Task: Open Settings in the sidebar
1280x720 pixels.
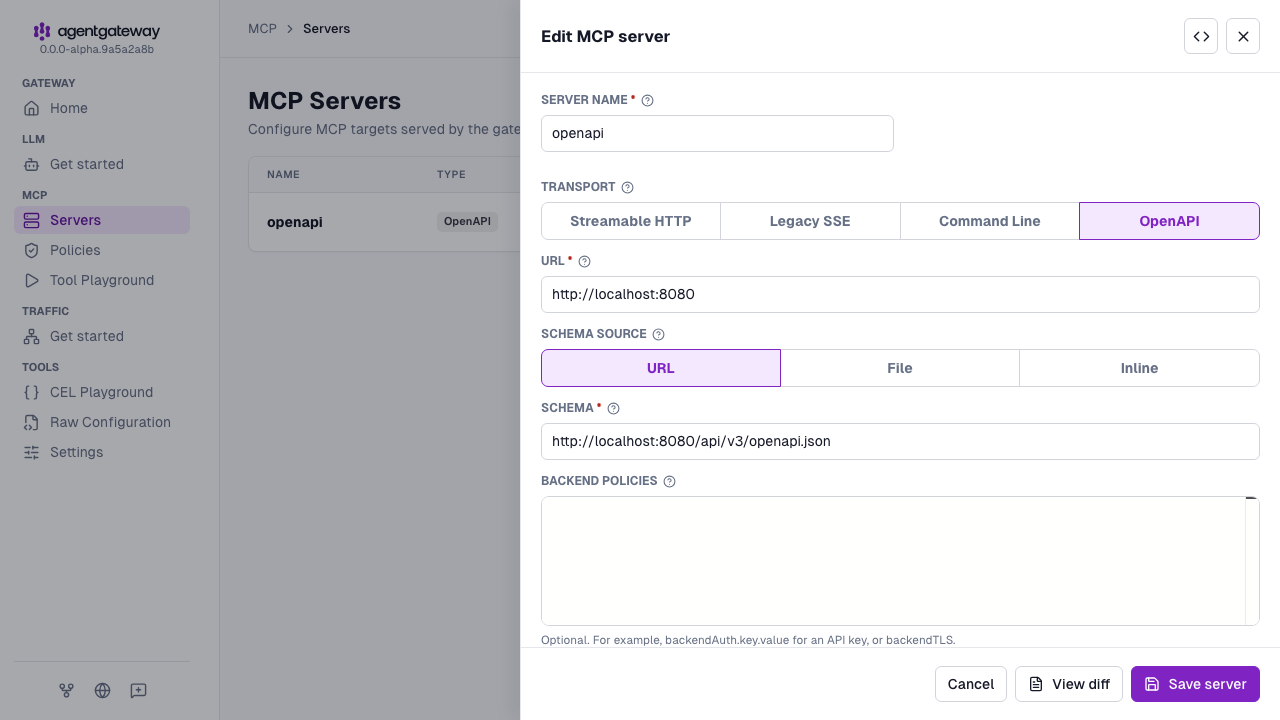Action: click(102, 452)
